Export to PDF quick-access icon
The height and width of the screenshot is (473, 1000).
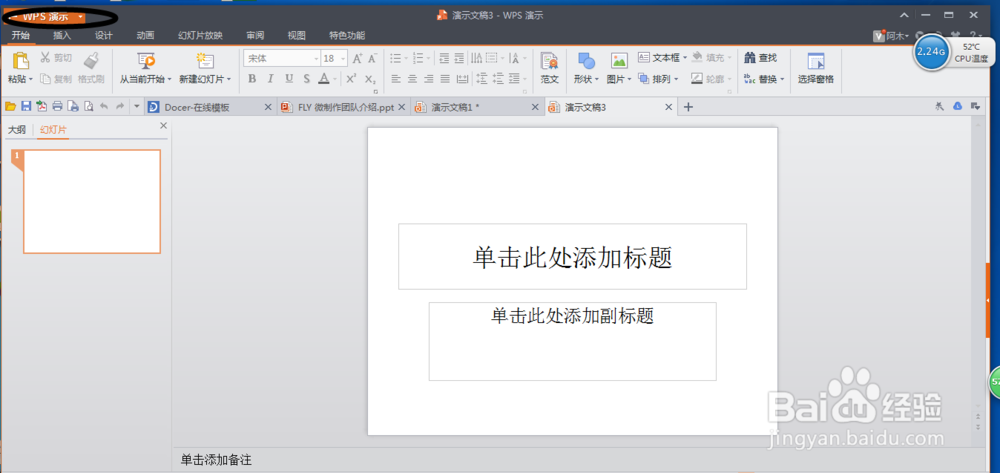click(x=41, y=106)
